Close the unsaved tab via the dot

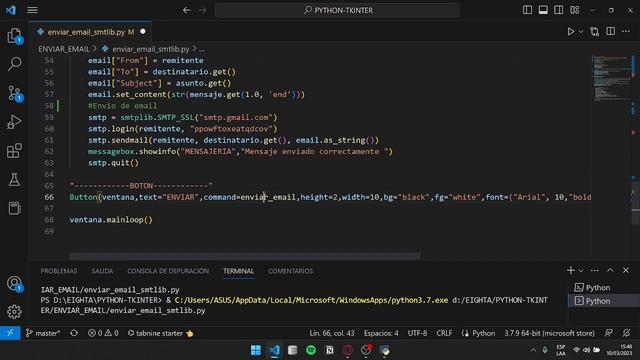pos(142,31)
